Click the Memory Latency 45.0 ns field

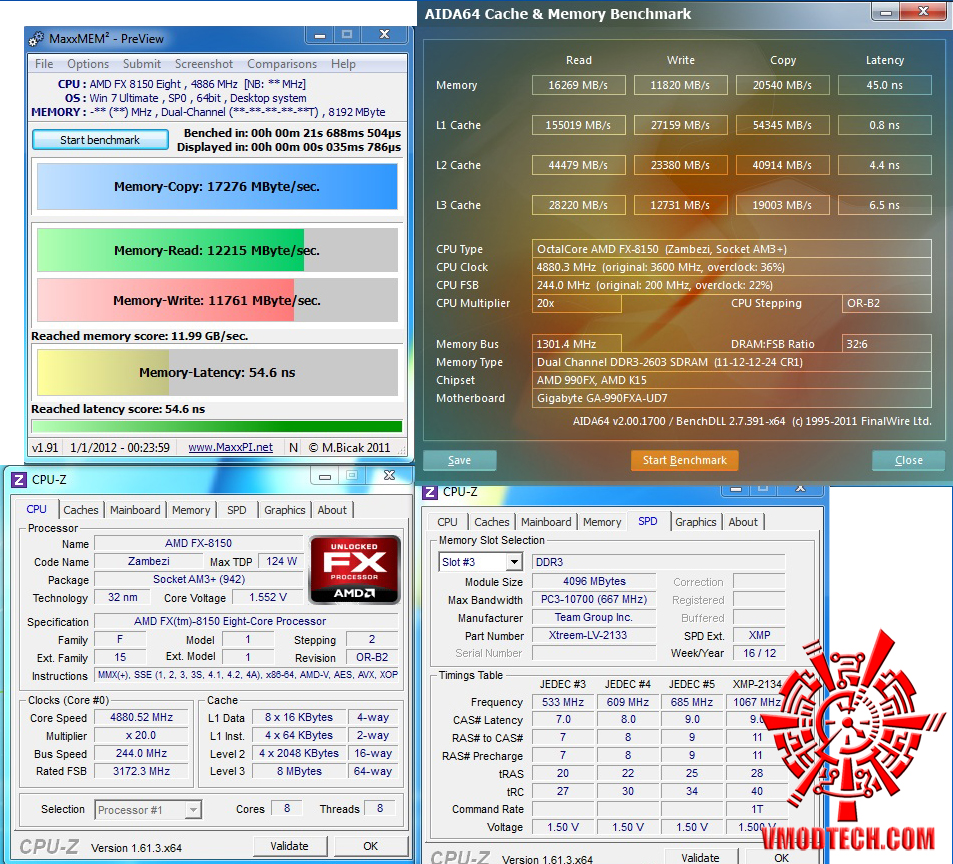coord(884,85)
